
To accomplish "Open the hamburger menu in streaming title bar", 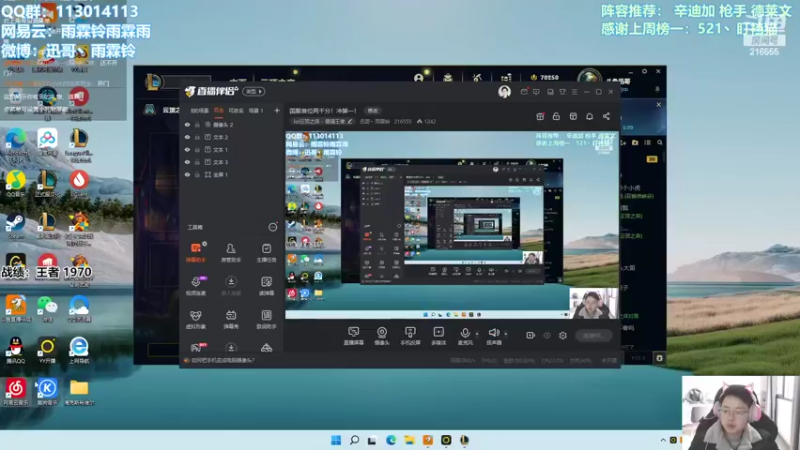I will tap(574, 92).
